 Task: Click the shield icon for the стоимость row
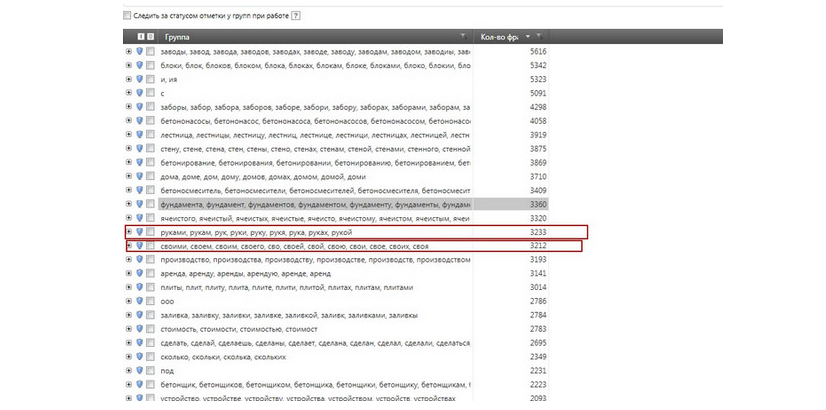tap(139, 328)
